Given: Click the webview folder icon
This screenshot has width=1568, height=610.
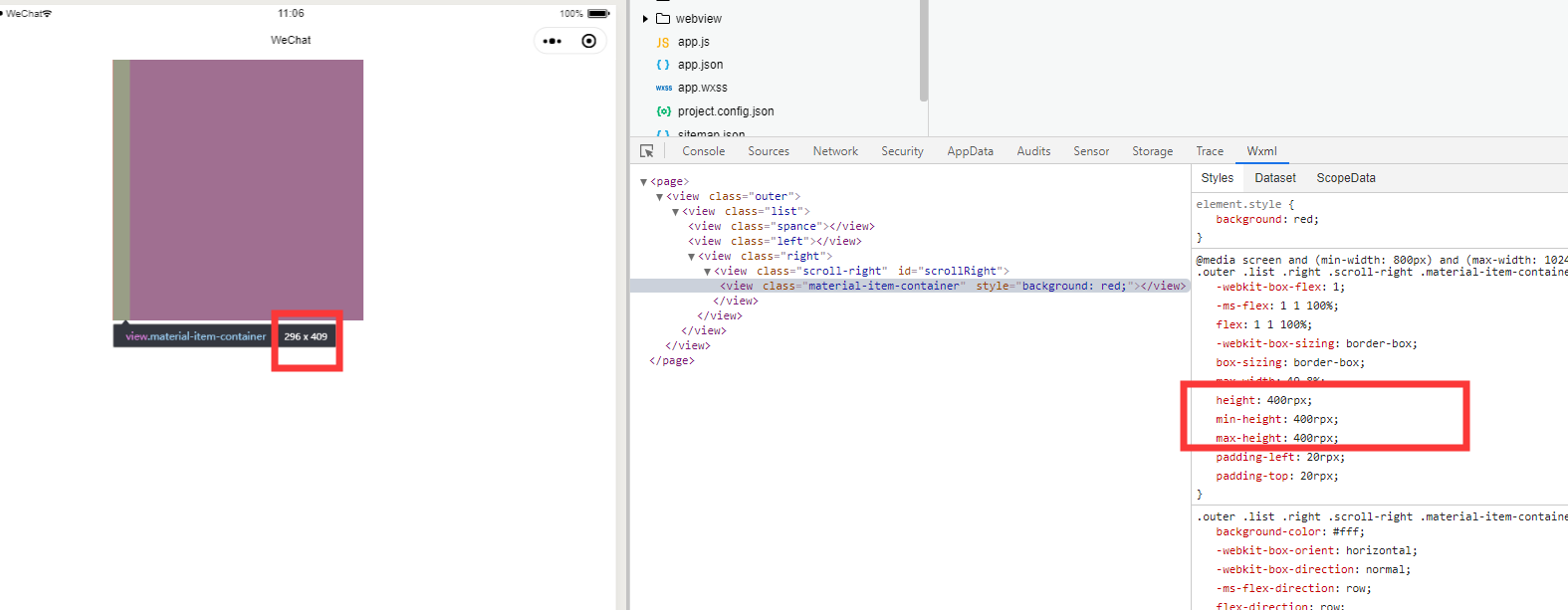Looking at the screenshot, I should pos(663,19).
